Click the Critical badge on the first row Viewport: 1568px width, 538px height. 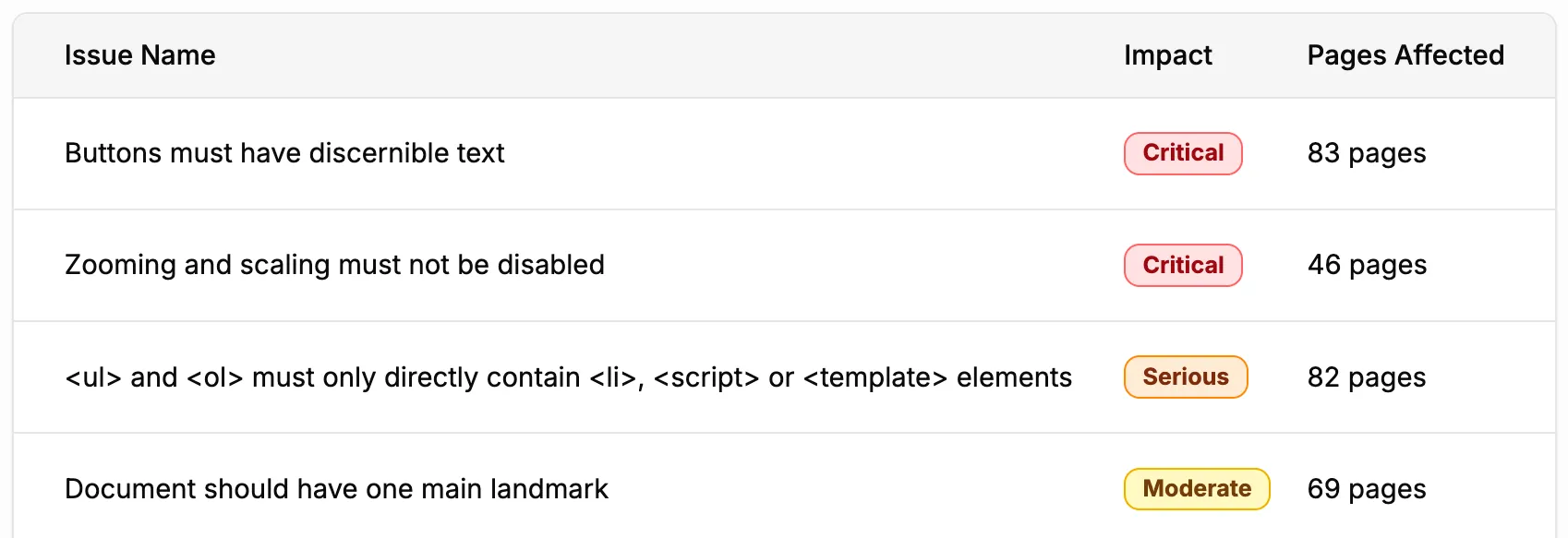tap(1182, 153)
